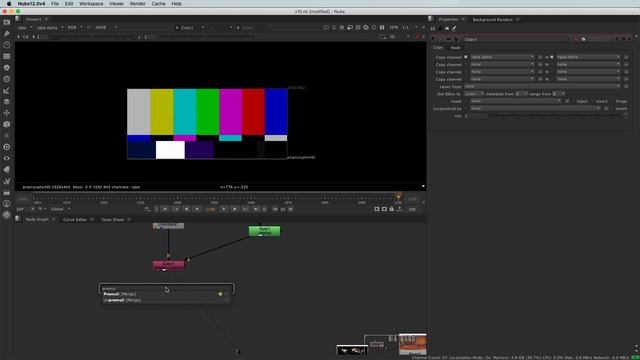Enable the (un)premult by invert checkbox
Screen dimensions: 640x360
(x=612, y=109)
